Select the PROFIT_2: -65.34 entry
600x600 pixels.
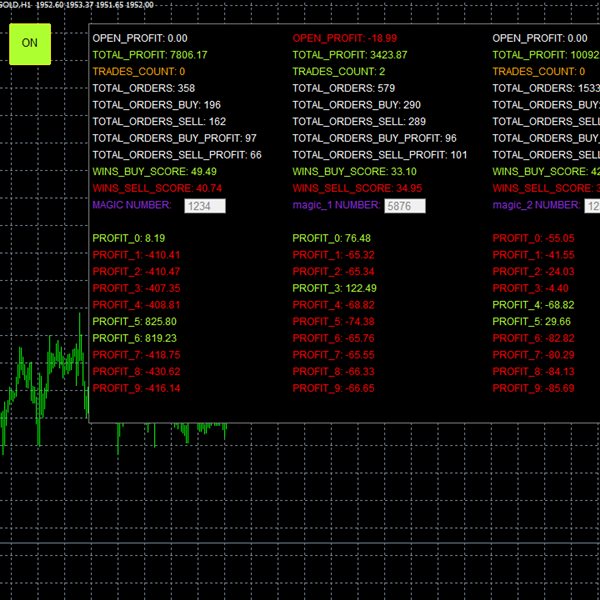(333, 271)
